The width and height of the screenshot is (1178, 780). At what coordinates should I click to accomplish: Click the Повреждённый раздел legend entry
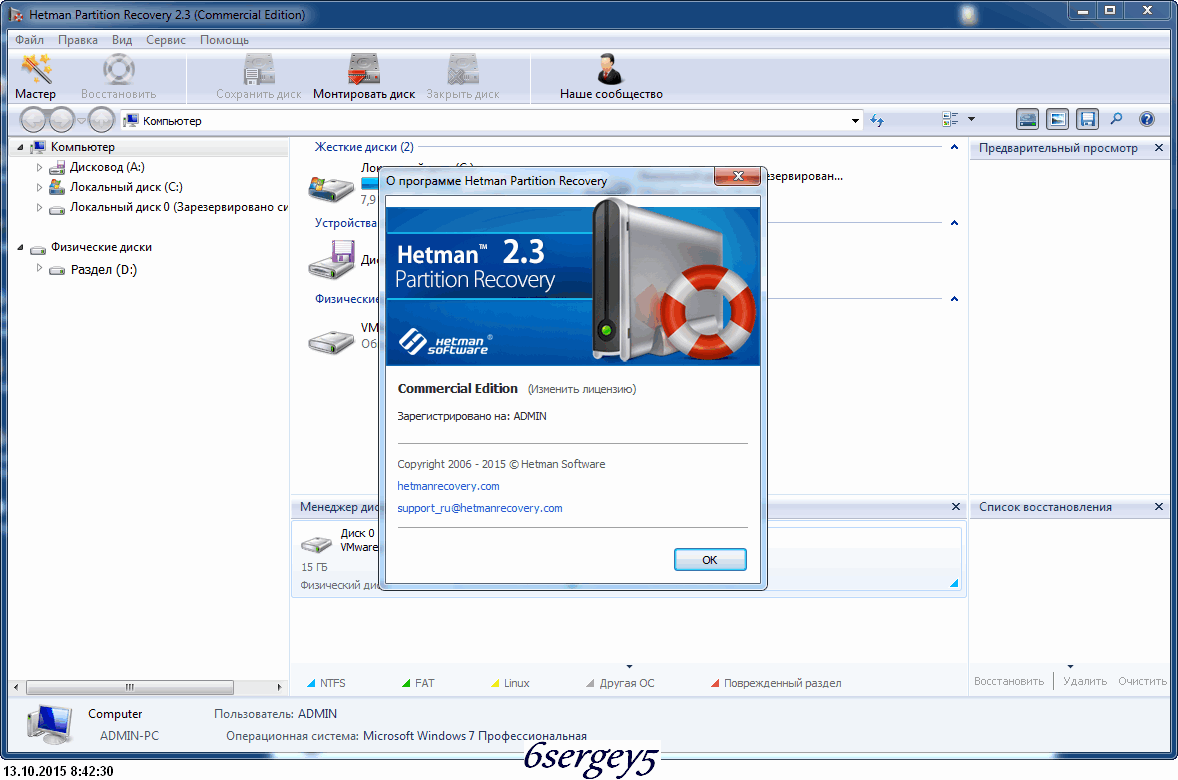776,683
